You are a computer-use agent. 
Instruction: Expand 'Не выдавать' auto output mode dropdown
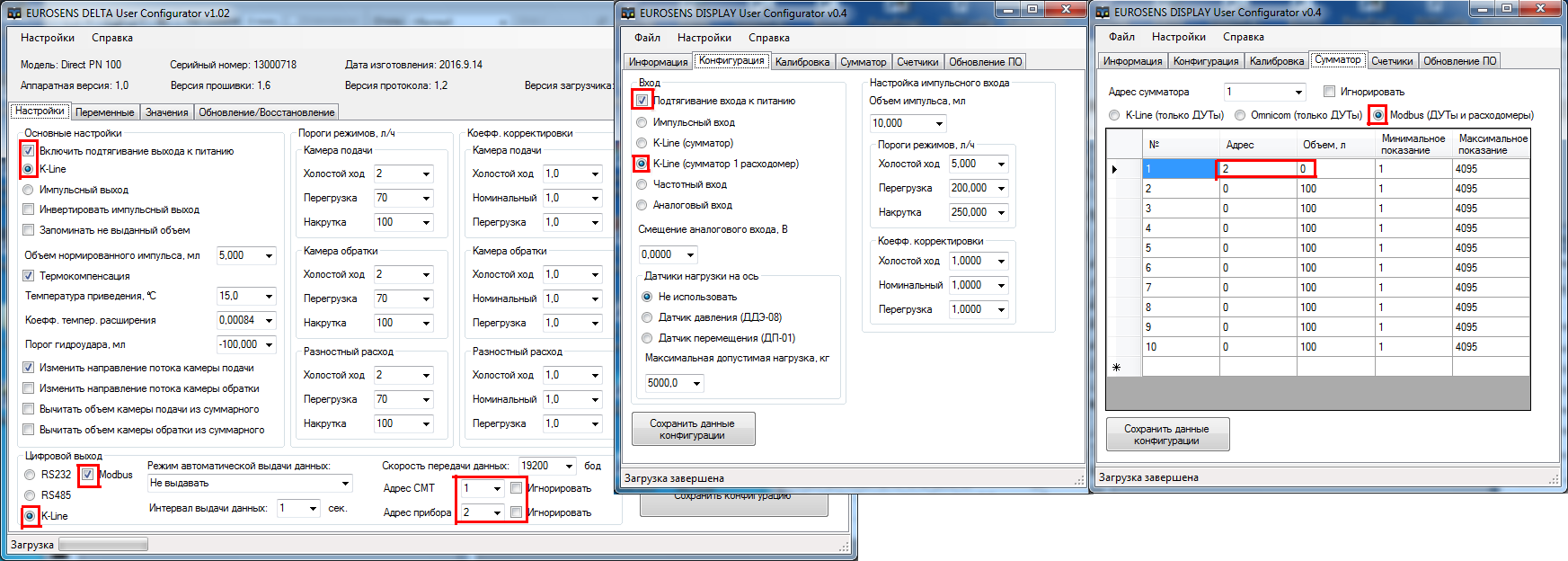point(345,484)
